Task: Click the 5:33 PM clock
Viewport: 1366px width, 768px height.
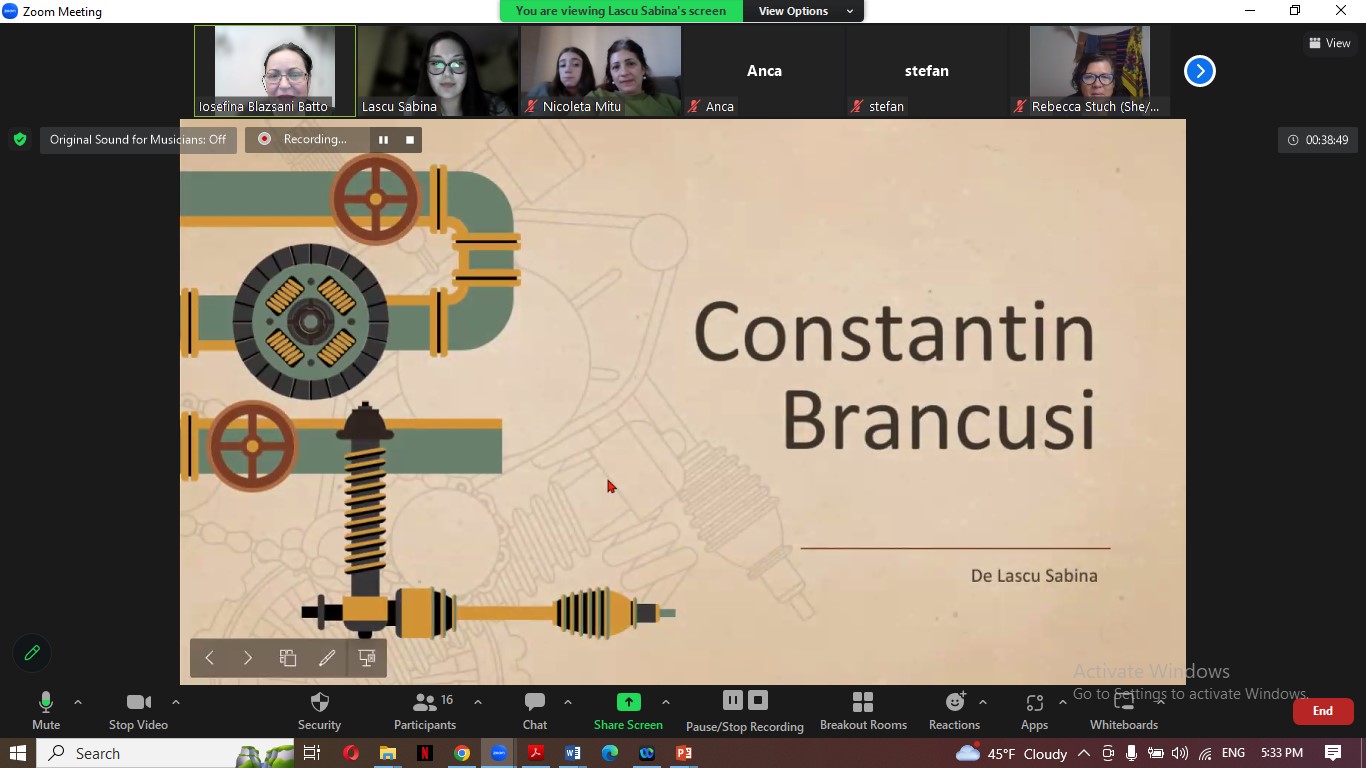Action: pyautogui.click(x=1282, y=753)
